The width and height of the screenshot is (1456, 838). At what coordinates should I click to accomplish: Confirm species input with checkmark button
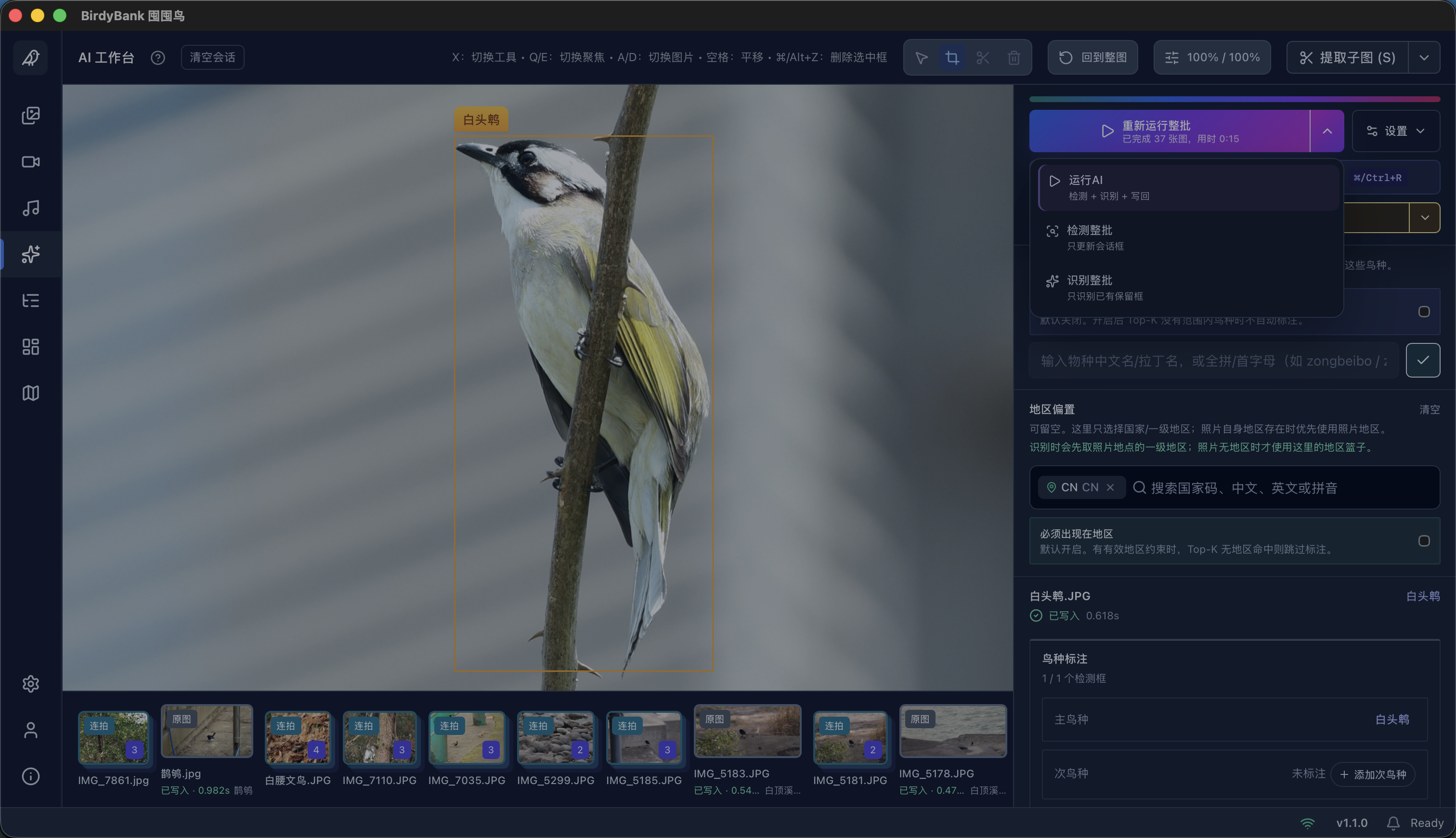coord(1423,360)
